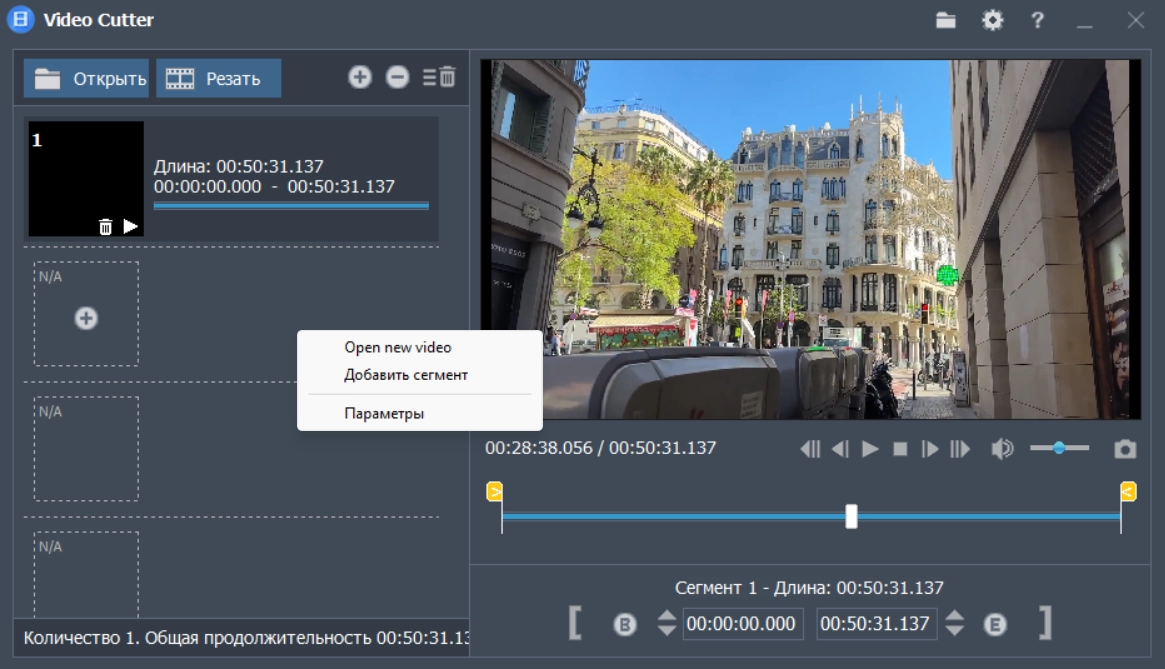Mute the audio with speaker icon
Screen dimensions: 1165x669
point(1002,449)
